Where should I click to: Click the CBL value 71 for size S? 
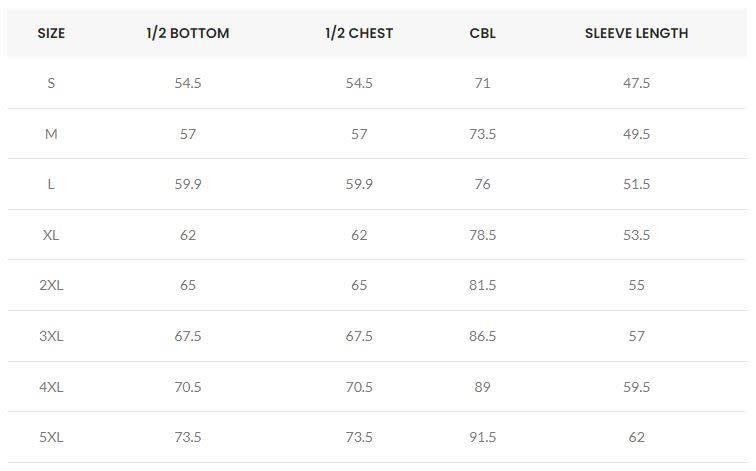click(482, 83)
